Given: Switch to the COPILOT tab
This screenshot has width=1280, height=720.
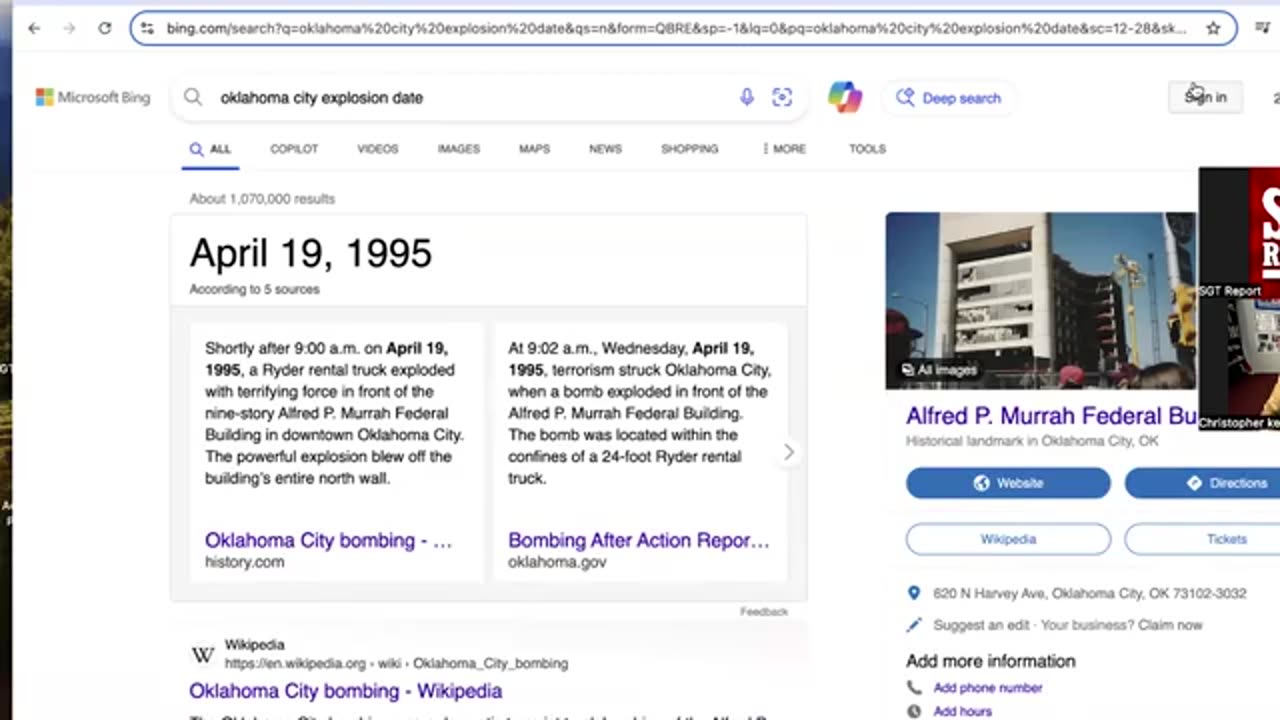Looking at the screenshot, I should pos(294,149).
